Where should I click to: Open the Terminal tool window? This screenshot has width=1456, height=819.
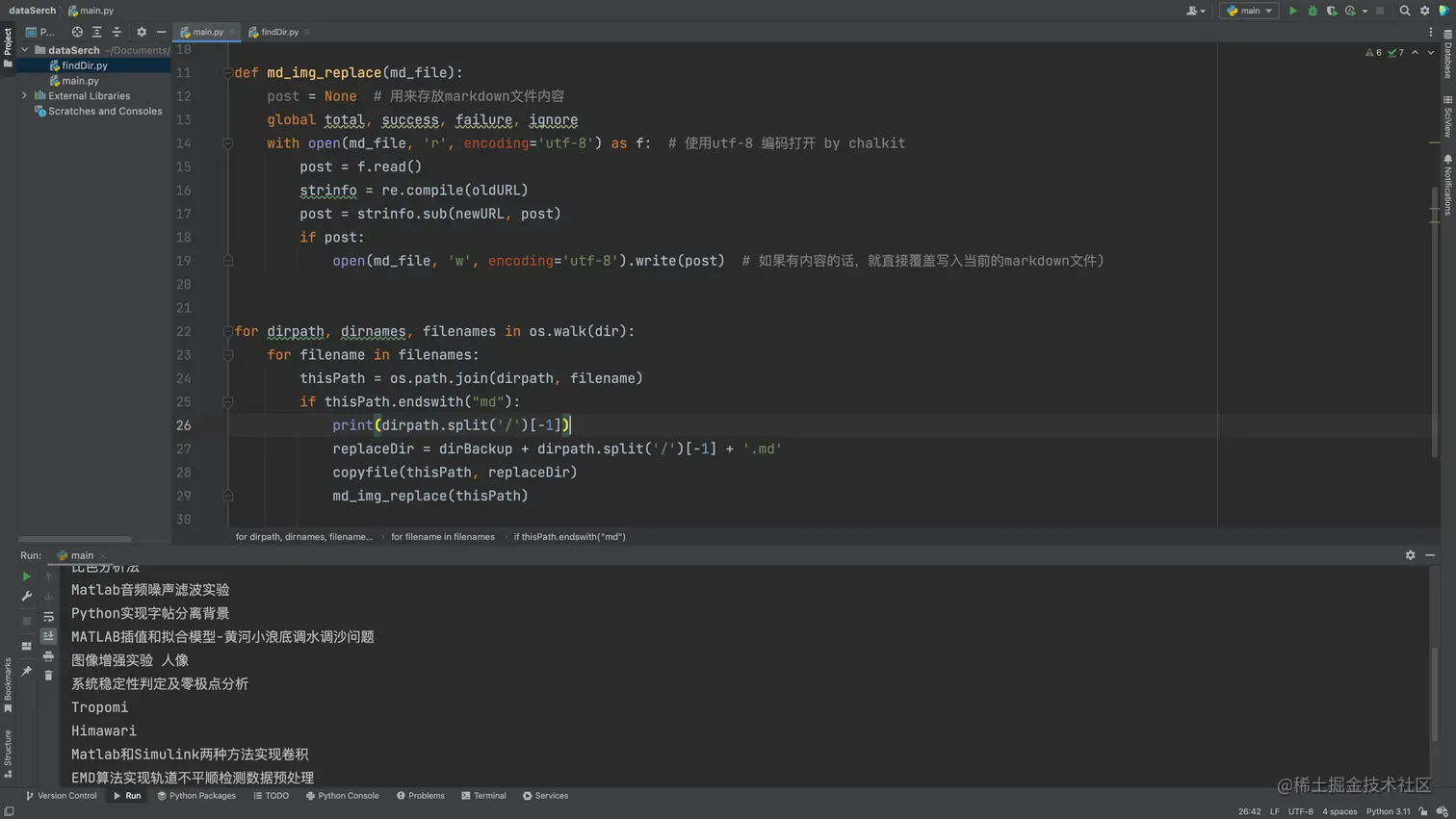[483, 796]
